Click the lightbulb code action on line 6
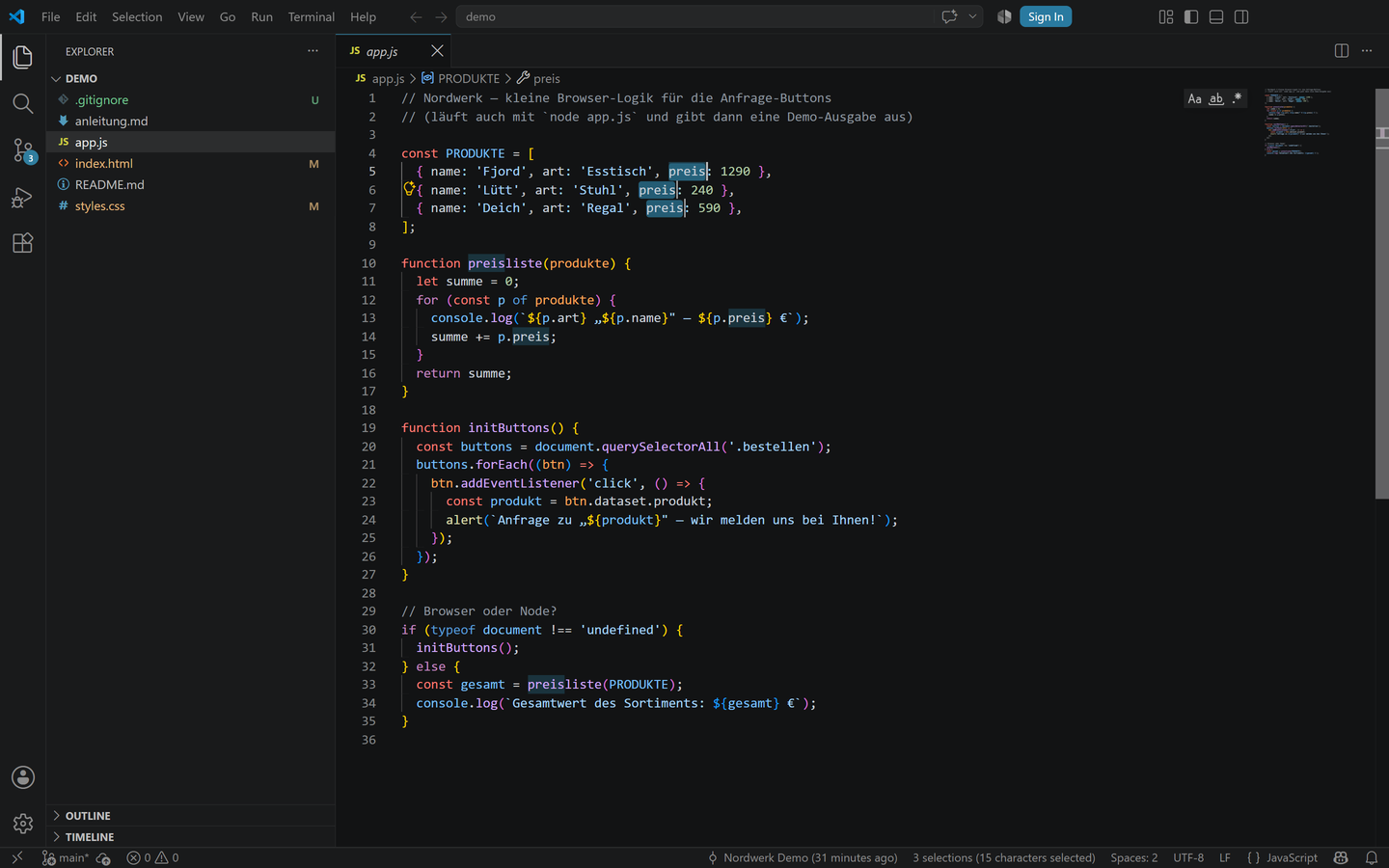The width and height of the screenshot is (1389, 868). 409,189
